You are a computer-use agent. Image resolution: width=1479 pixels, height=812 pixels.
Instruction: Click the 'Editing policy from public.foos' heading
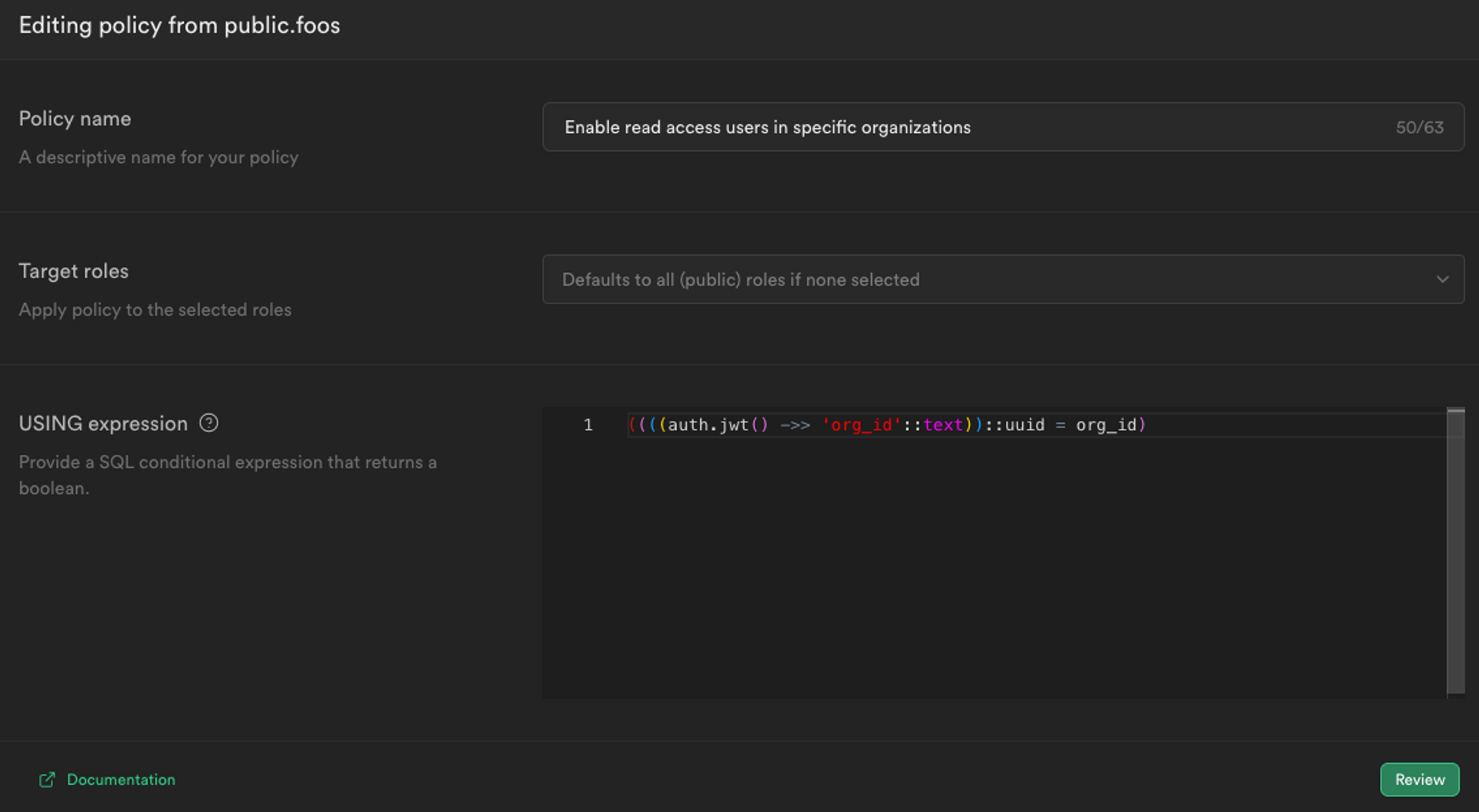coord(180,26)
